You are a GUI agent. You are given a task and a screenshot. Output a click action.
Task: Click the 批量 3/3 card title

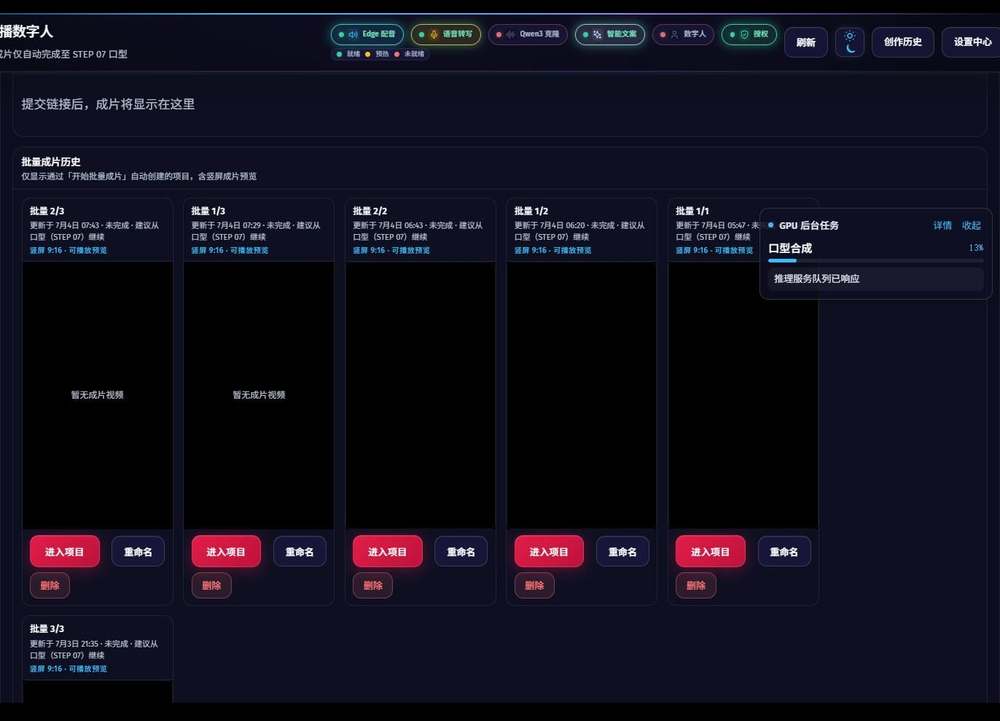point(47,629)
